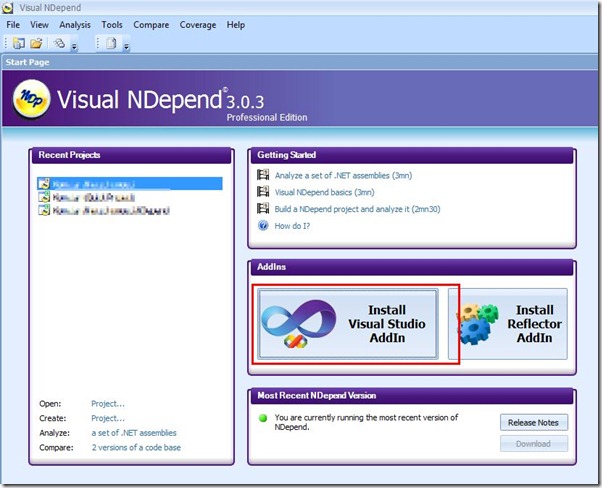Open the File menu

(13, 25)
